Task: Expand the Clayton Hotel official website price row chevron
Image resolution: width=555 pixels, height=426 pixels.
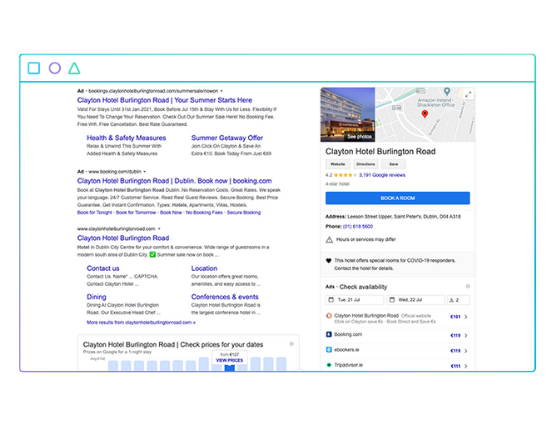Action: 466,317
